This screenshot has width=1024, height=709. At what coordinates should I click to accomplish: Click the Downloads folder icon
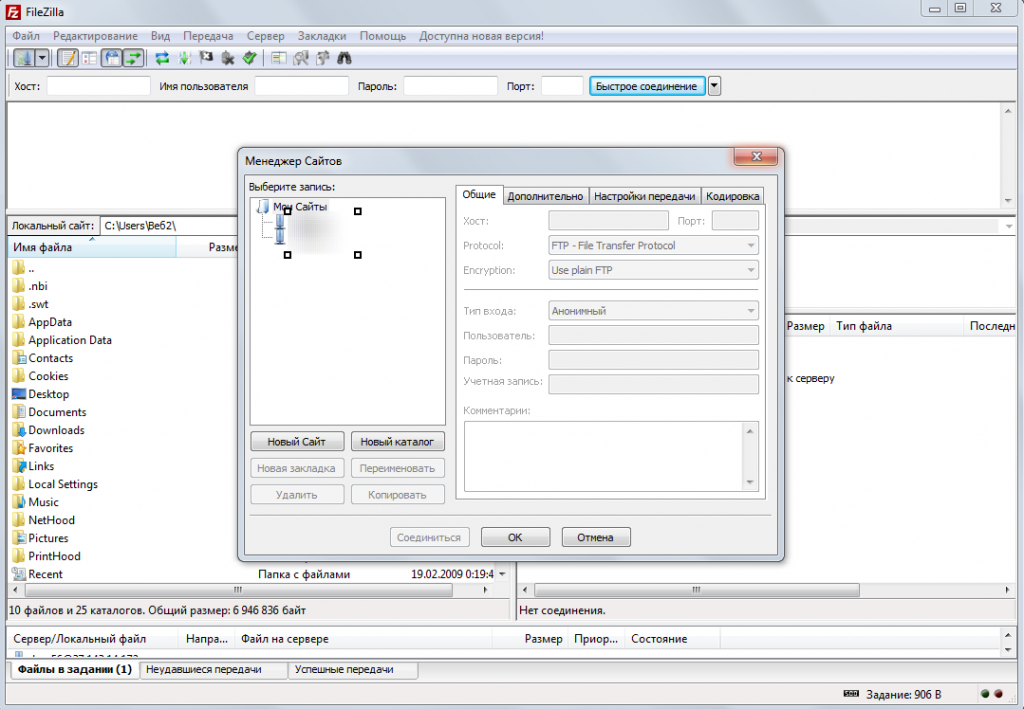[x=18, y=430]
